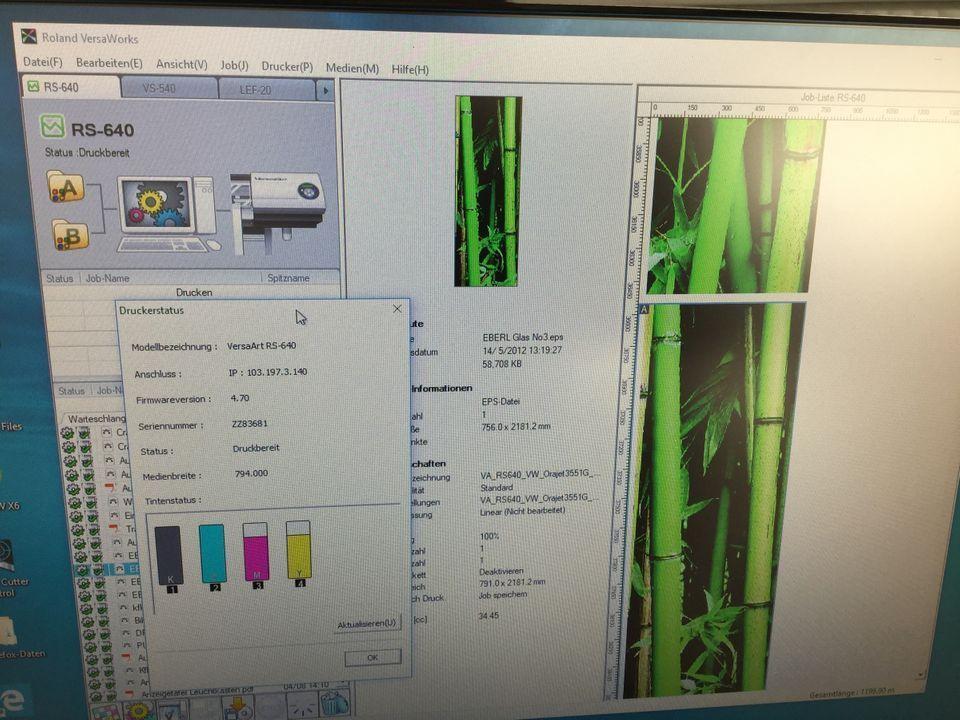Screen dimensions: 960x720
Task: Click the Status column header in print list
Action: pyautogui.click(x=59, y=279)
